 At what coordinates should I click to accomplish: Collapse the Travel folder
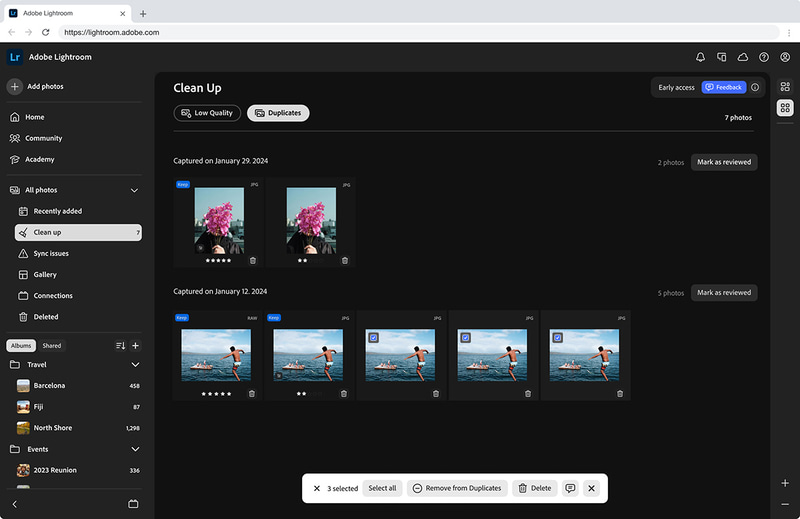click(x=135, y=365)
